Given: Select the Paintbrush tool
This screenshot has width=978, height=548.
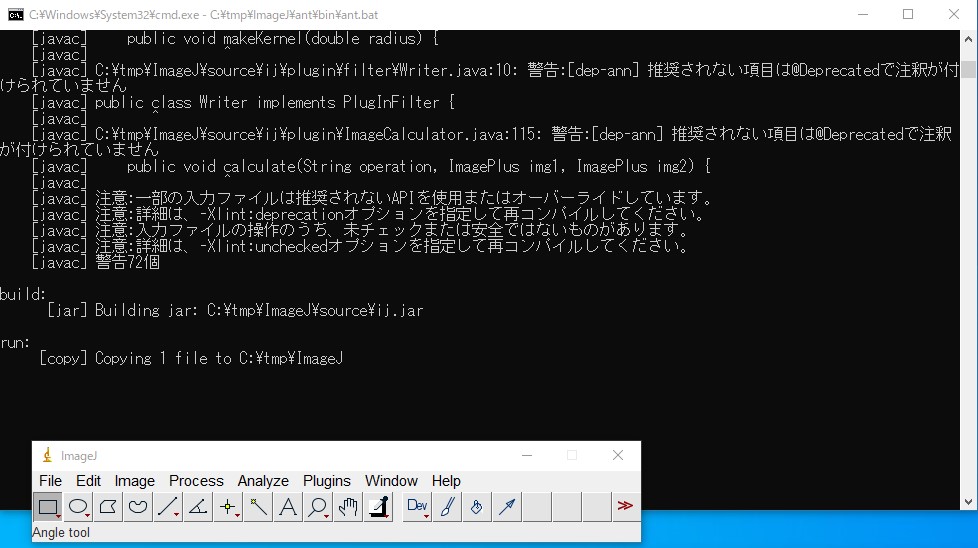Looking at the screenshot, I should (447, 506).
